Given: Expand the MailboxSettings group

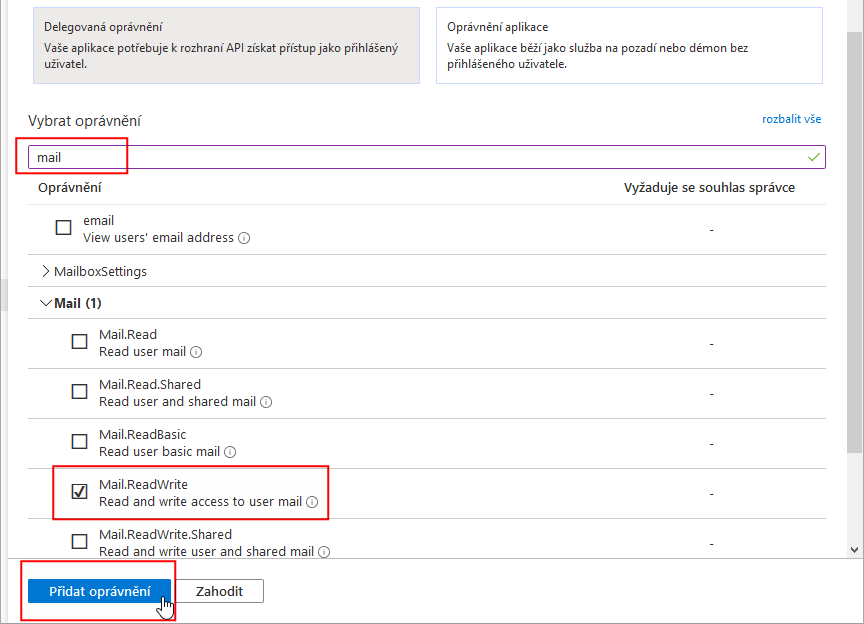Looking at the screenshot, I should [46, 271].
